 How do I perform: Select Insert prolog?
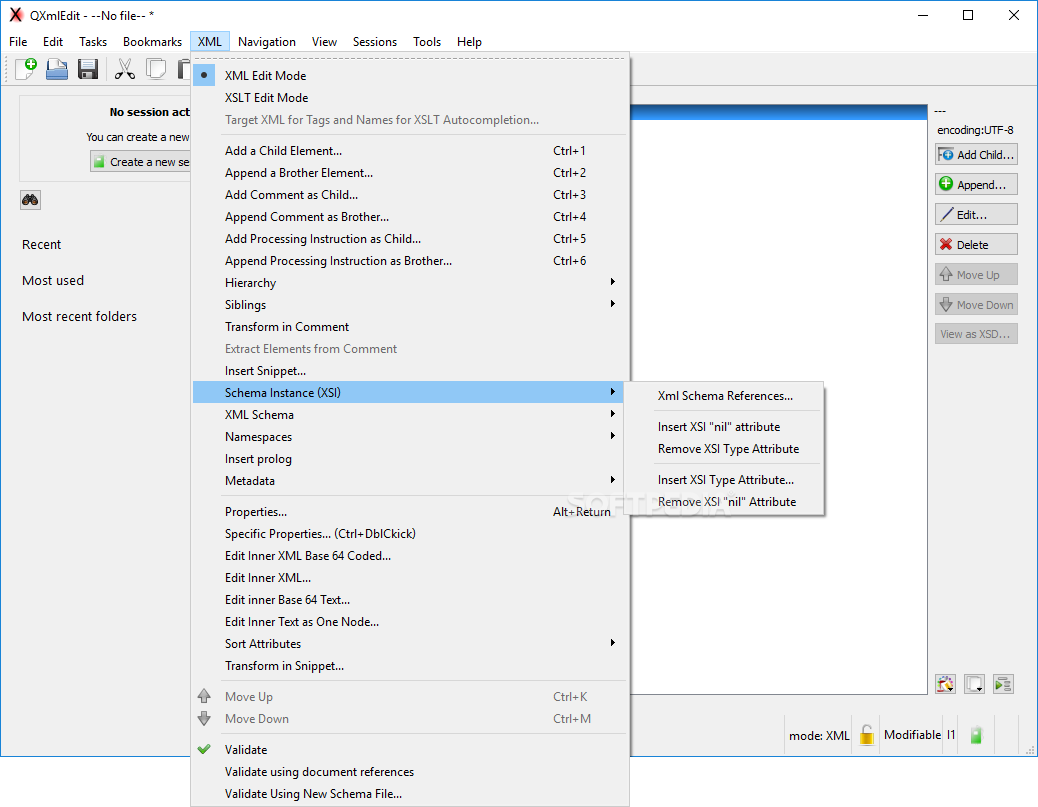click(410, 459)
